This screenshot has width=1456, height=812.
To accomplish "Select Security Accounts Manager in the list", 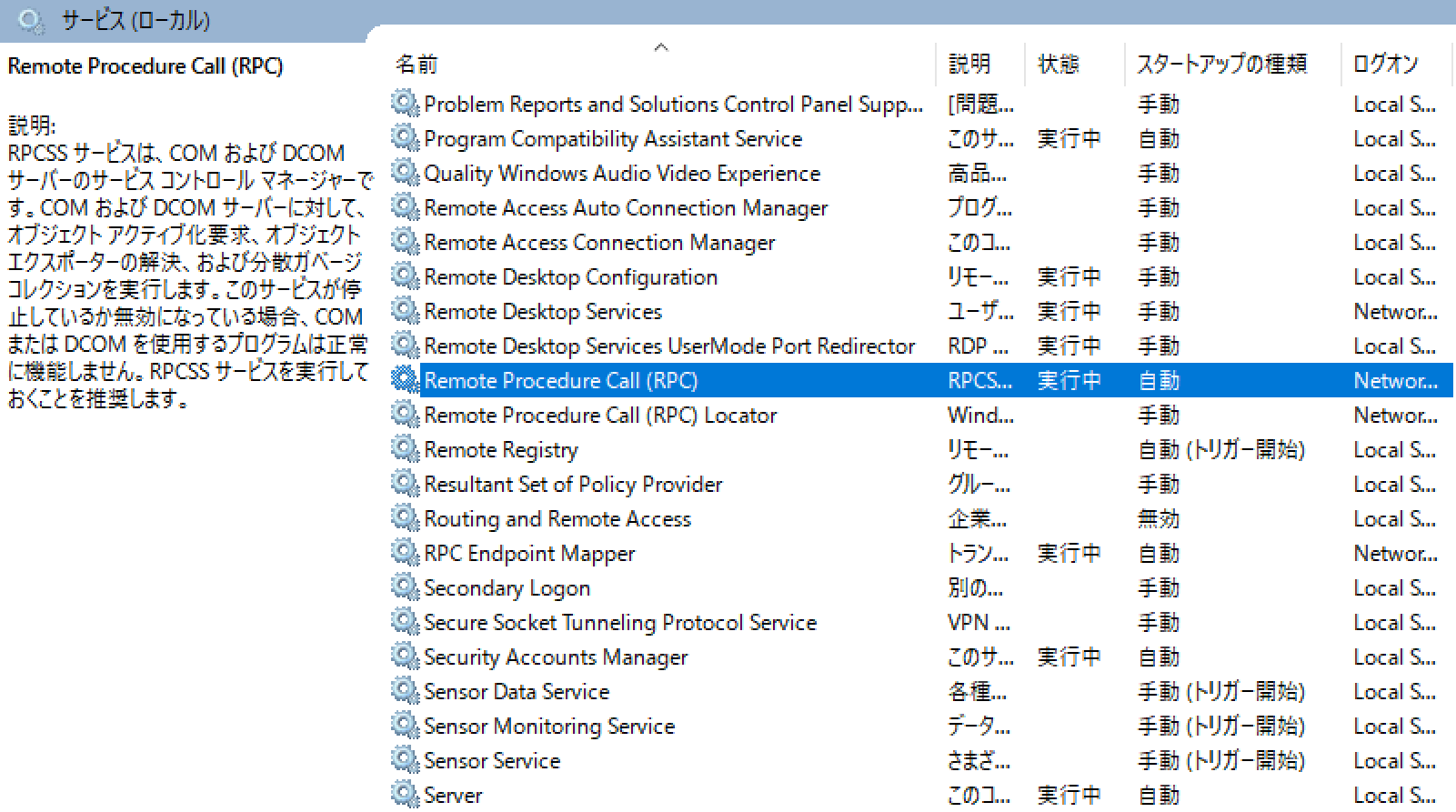I will [556, 657].
